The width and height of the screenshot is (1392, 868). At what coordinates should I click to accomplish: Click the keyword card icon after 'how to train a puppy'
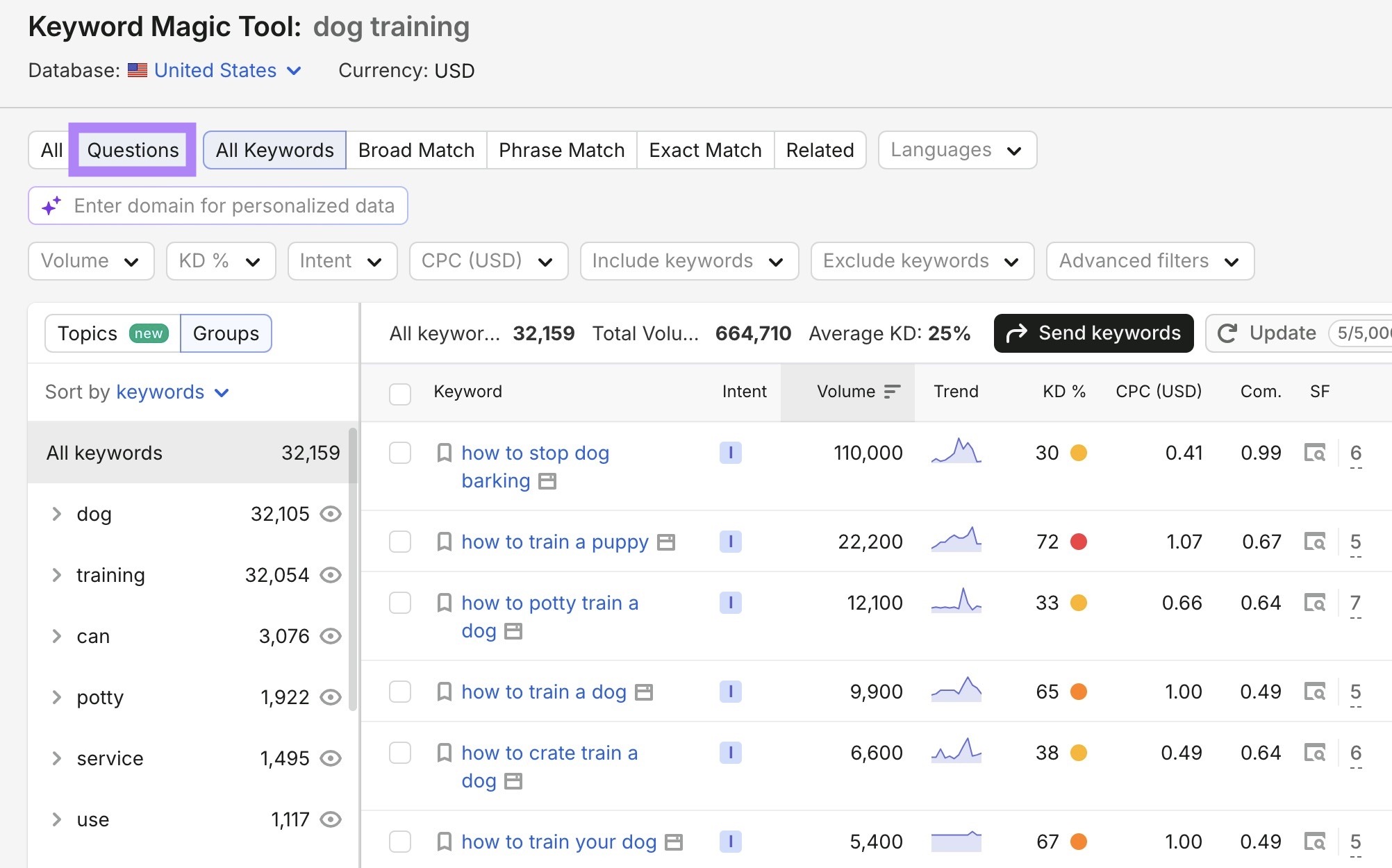pos(666,542)
